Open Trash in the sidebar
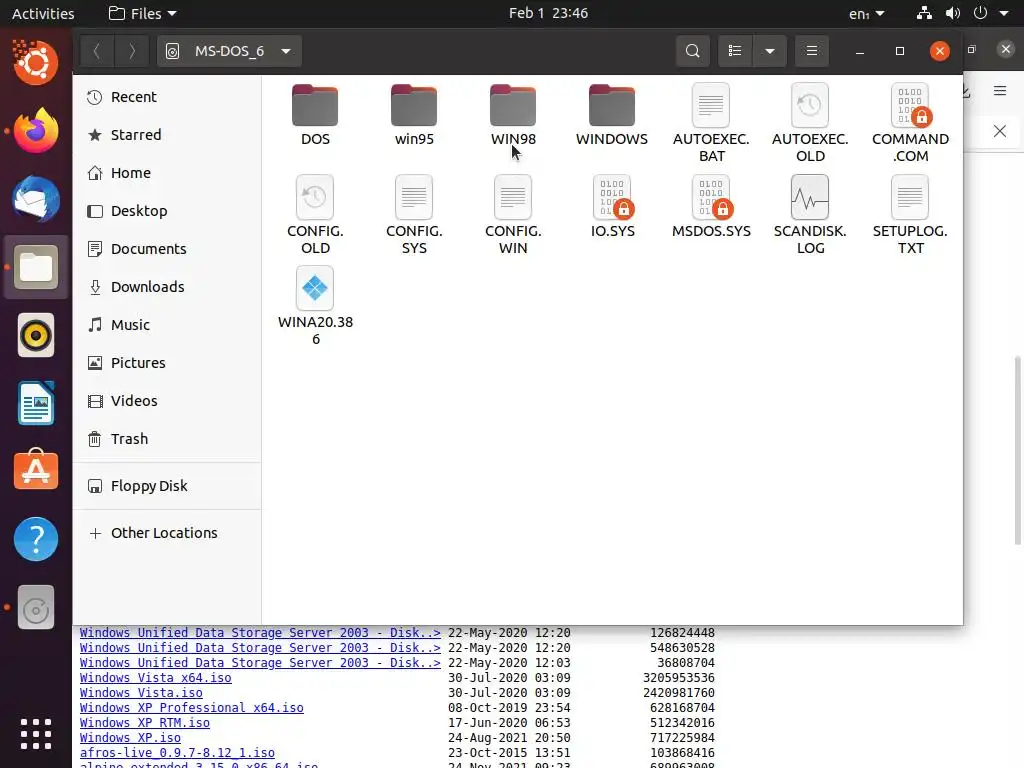Viewport: 1024px width, 768px height. [x=167, y=438]
